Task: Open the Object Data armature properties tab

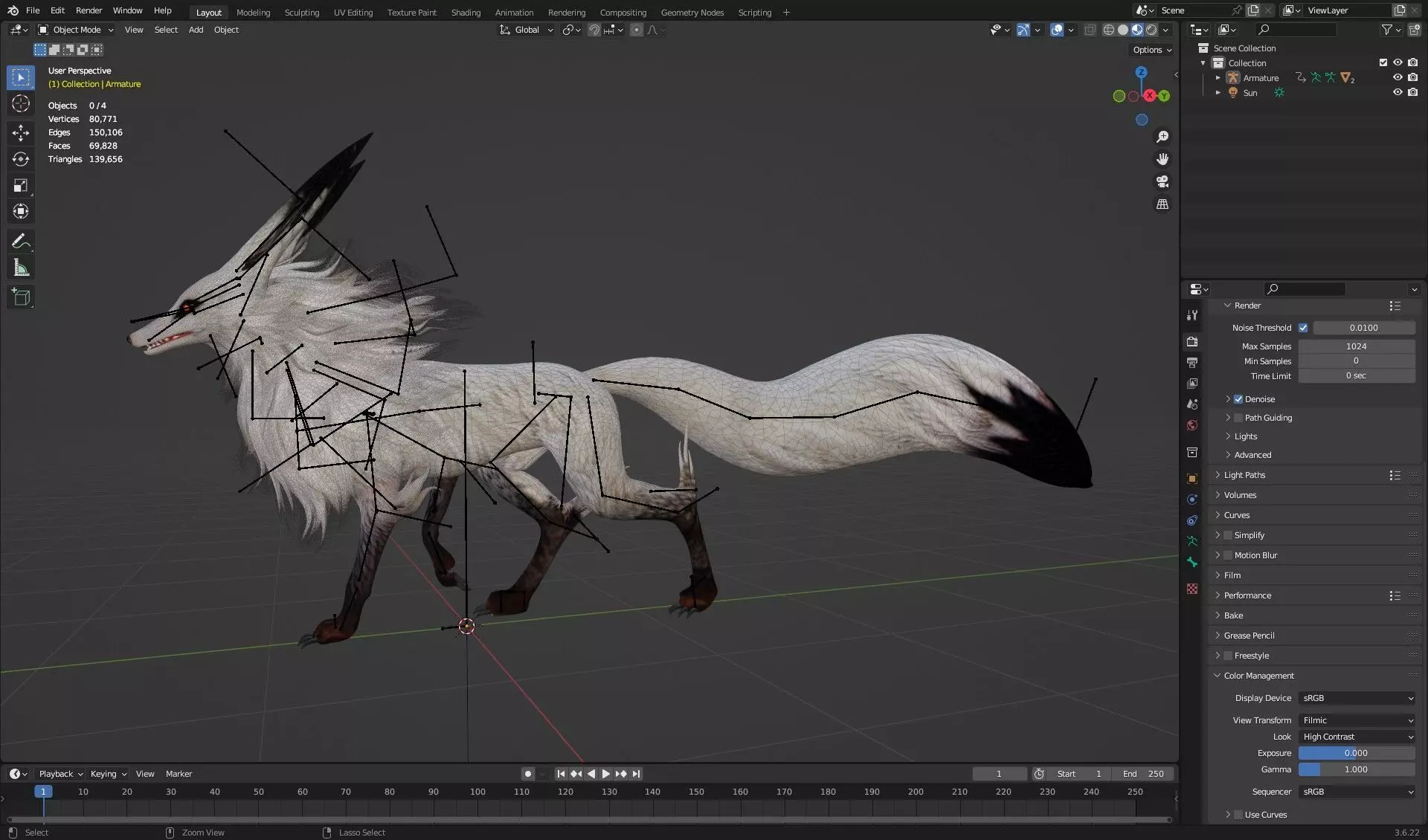Action: pyautogui.click(x=1192, y=541)
